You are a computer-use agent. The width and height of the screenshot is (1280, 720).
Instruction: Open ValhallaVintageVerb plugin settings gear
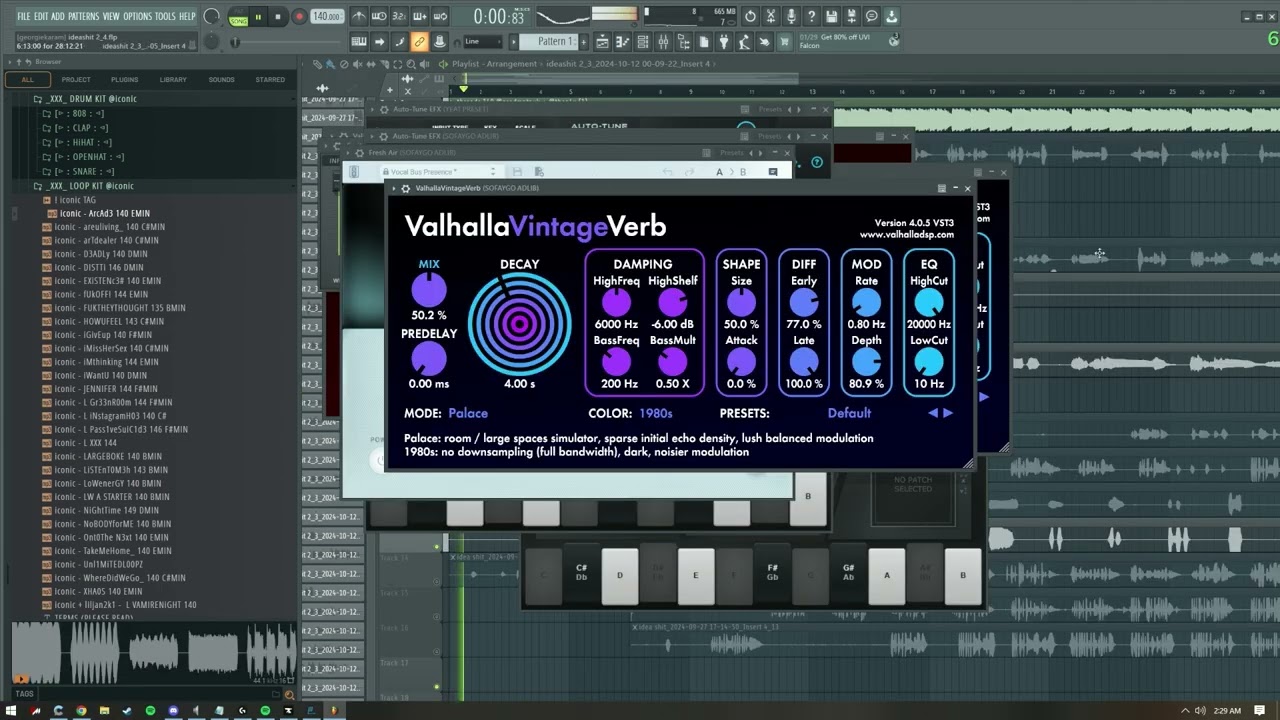(x=405, y=188)
